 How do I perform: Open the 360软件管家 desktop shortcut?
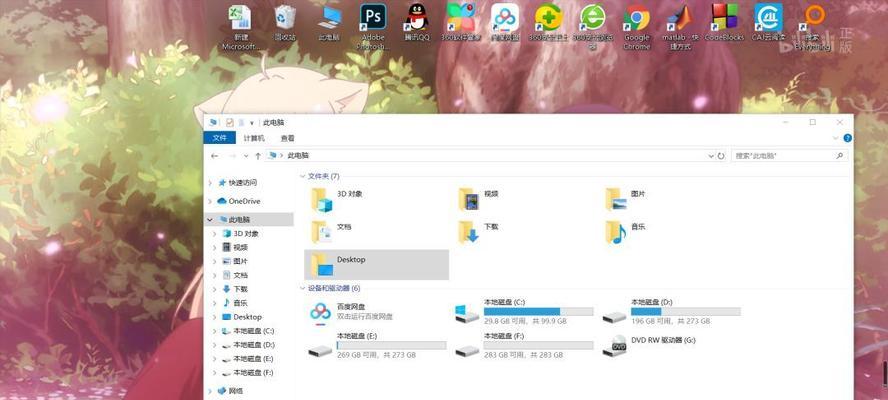pos(460,23)
